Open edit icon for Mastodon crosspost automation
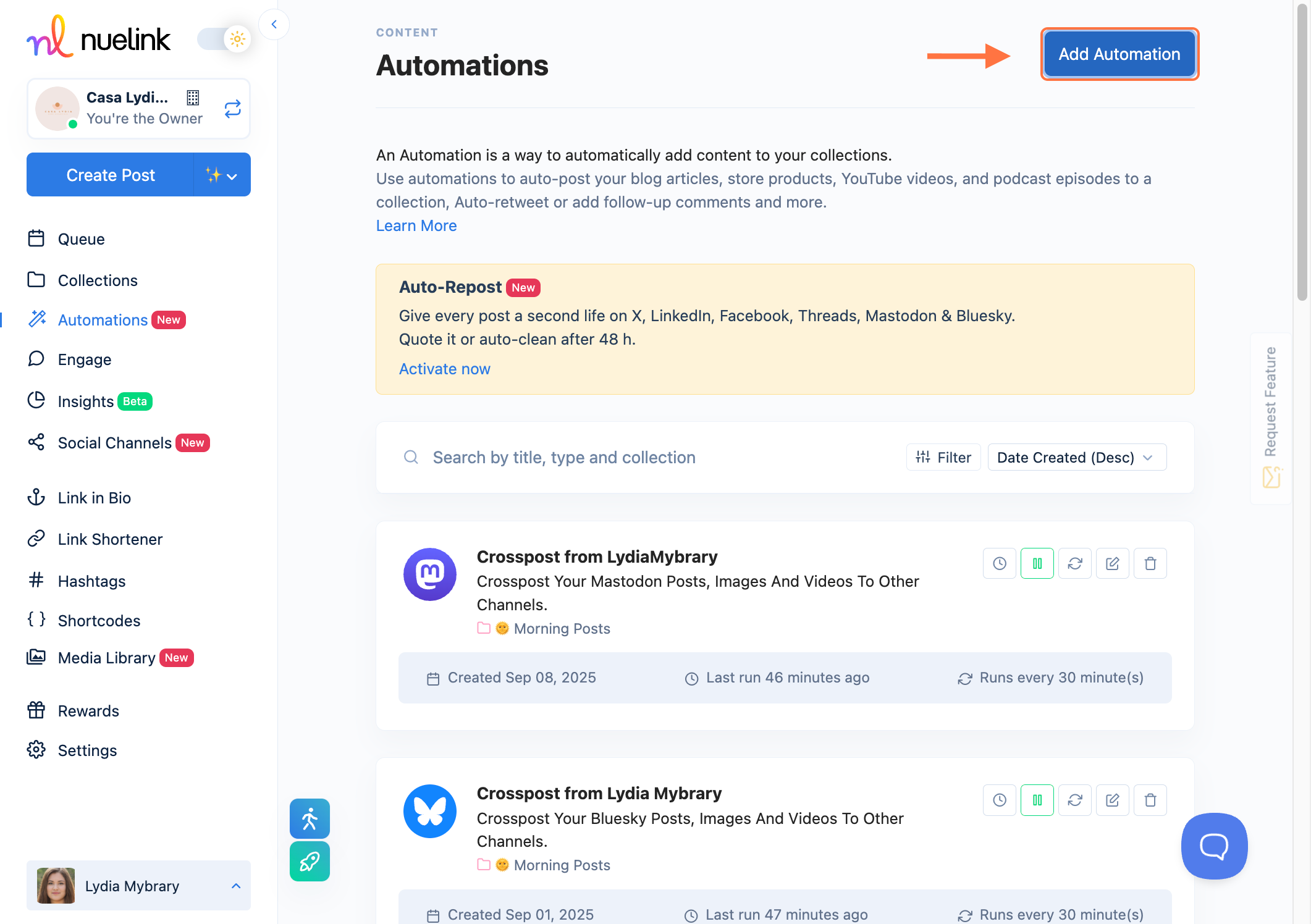Screen dimensions: 1311x924 1112,563
